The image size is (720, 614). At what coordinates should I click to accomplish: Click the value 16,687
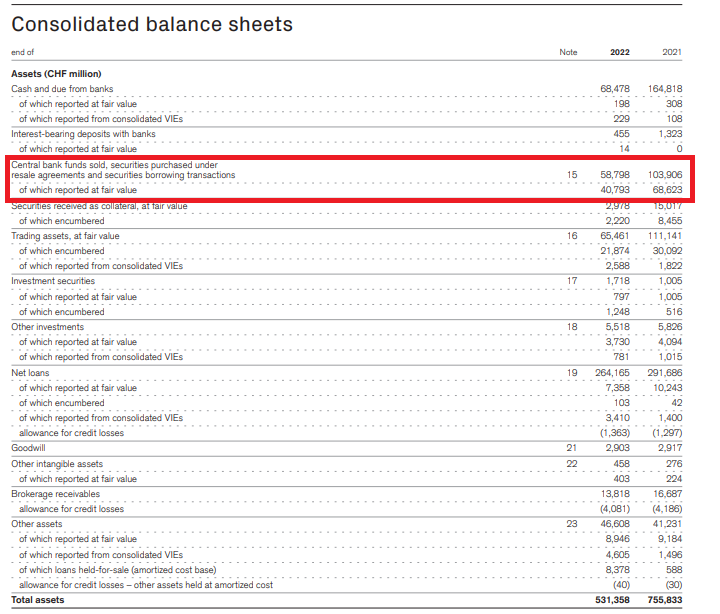point(667,494)
